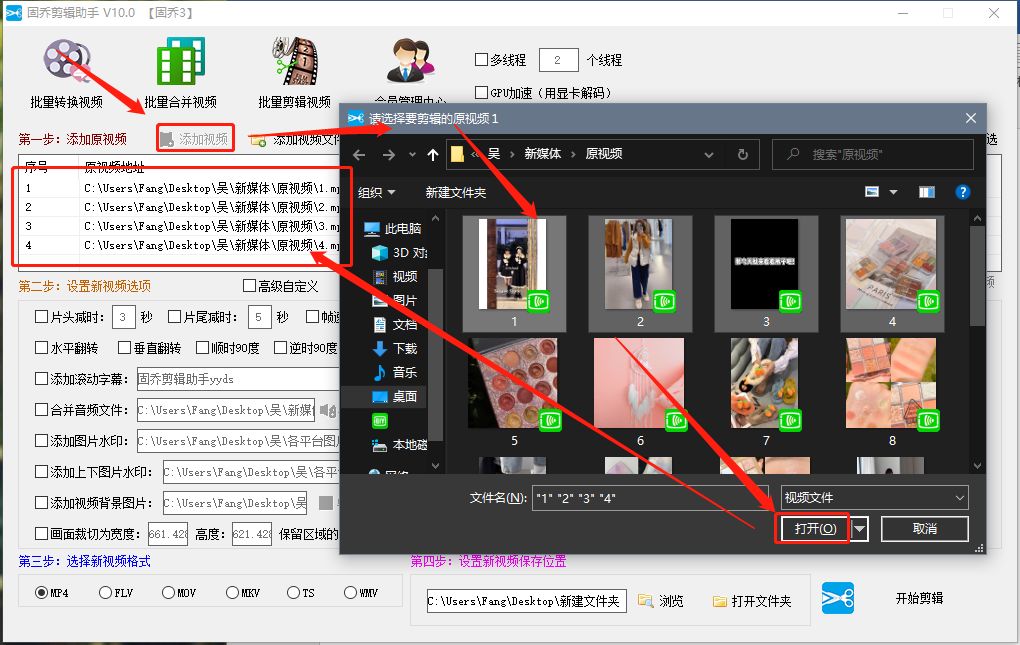The width and height of the screenshot is (1020, 645).
Task: Open 批量合并视频 batch merge tool
Action: coord(180,60)
